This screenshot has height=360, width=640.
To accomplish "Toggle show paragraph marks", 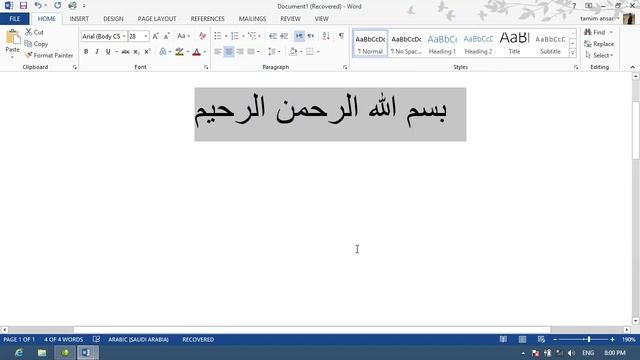I will 341,36.
